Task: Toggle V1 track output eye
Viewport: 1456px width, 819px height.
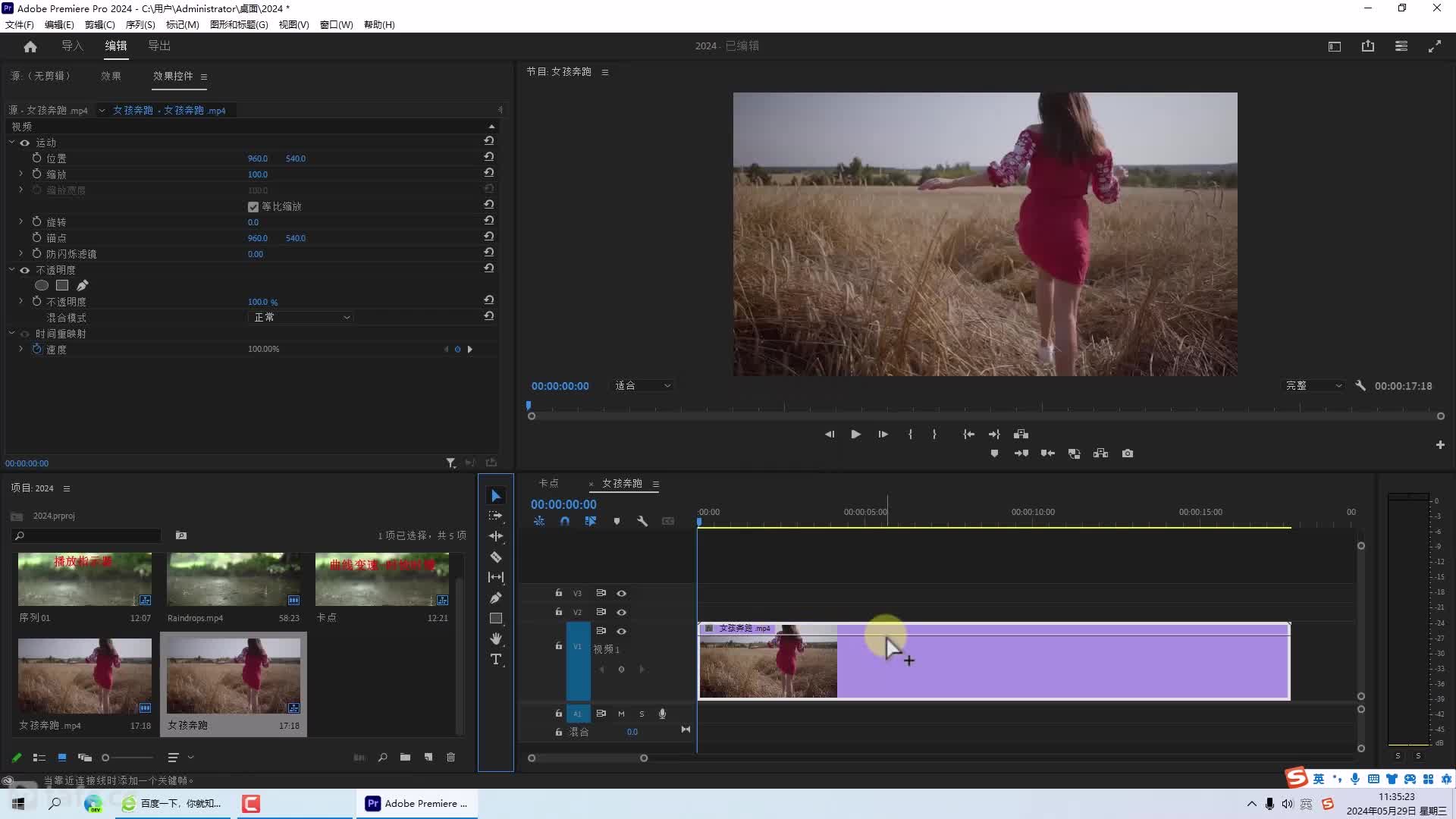Action: pyautogui.click(x=621, y=631)
